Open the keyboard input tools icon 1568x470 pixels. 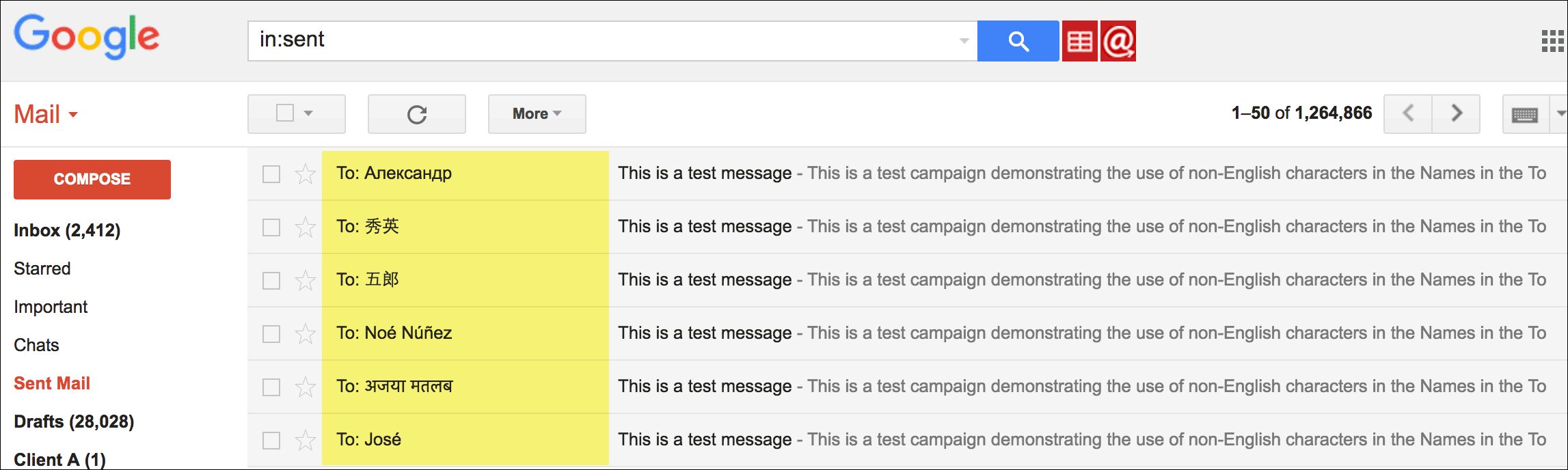click(x=1525, y=115)
